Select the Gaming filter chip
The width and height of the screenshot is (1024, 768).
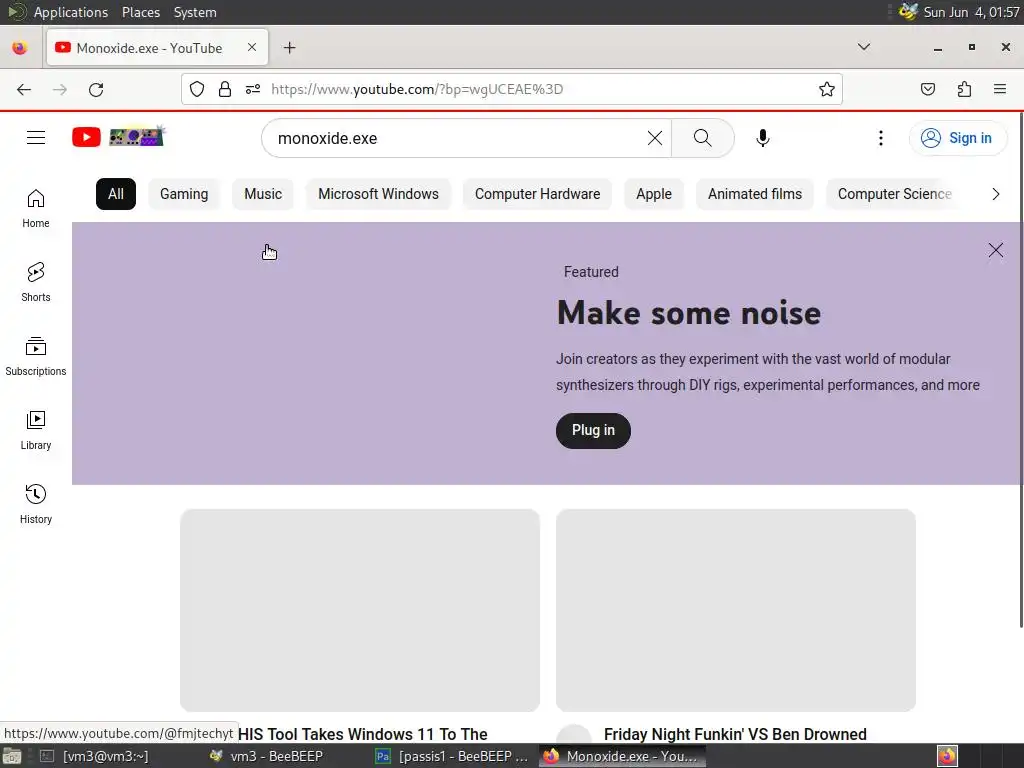click(x=184, y=194)
